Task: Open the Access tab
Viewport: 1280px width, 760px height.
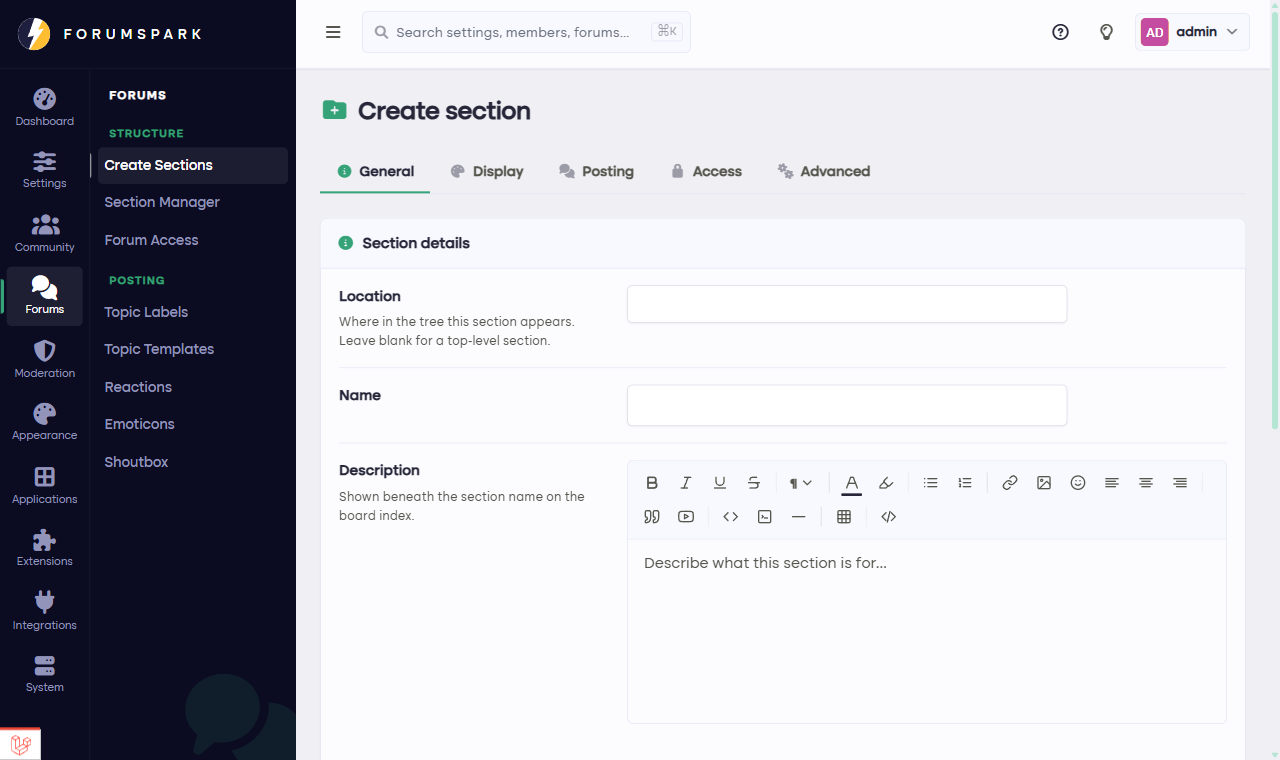Action: coord(706,171)
